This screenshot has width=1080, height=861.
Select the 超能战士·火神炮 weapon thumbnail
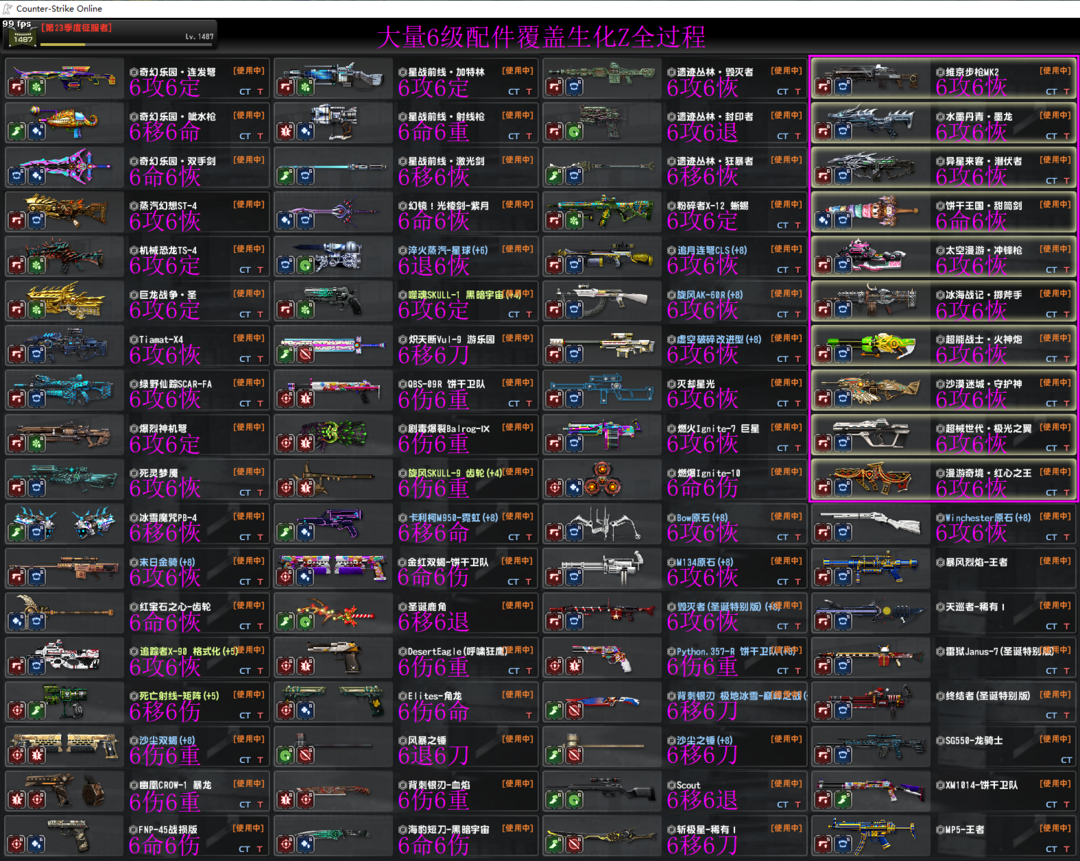tap(871, 345)
